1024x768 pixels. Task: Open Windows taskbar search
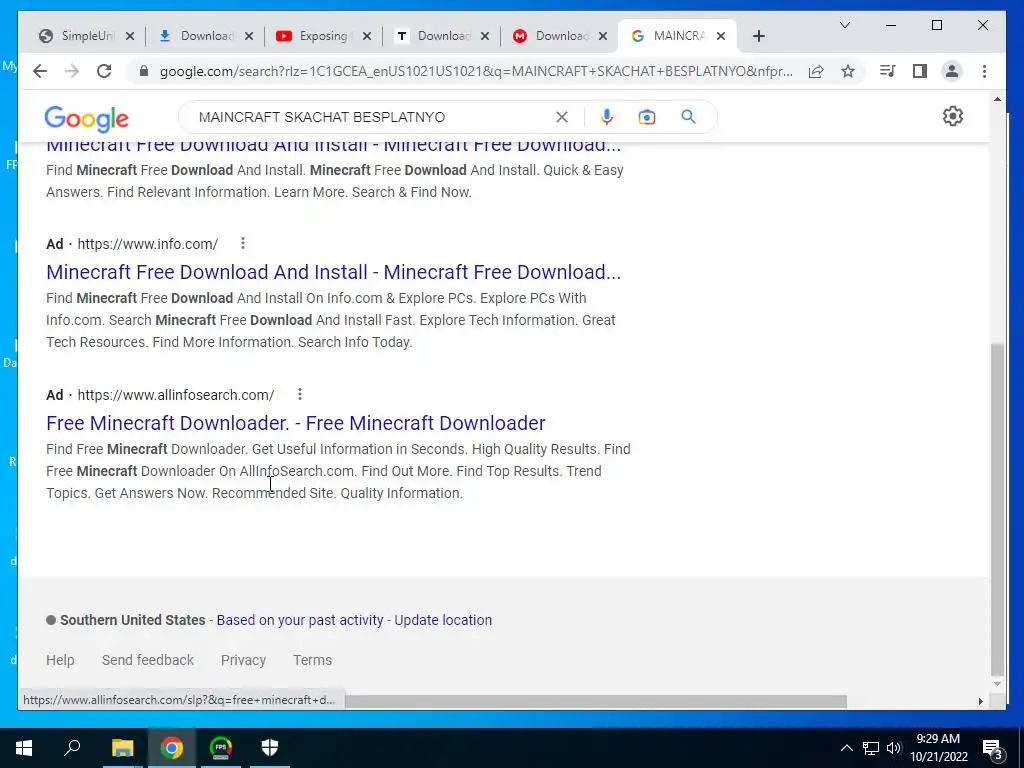tap(72, 748)
